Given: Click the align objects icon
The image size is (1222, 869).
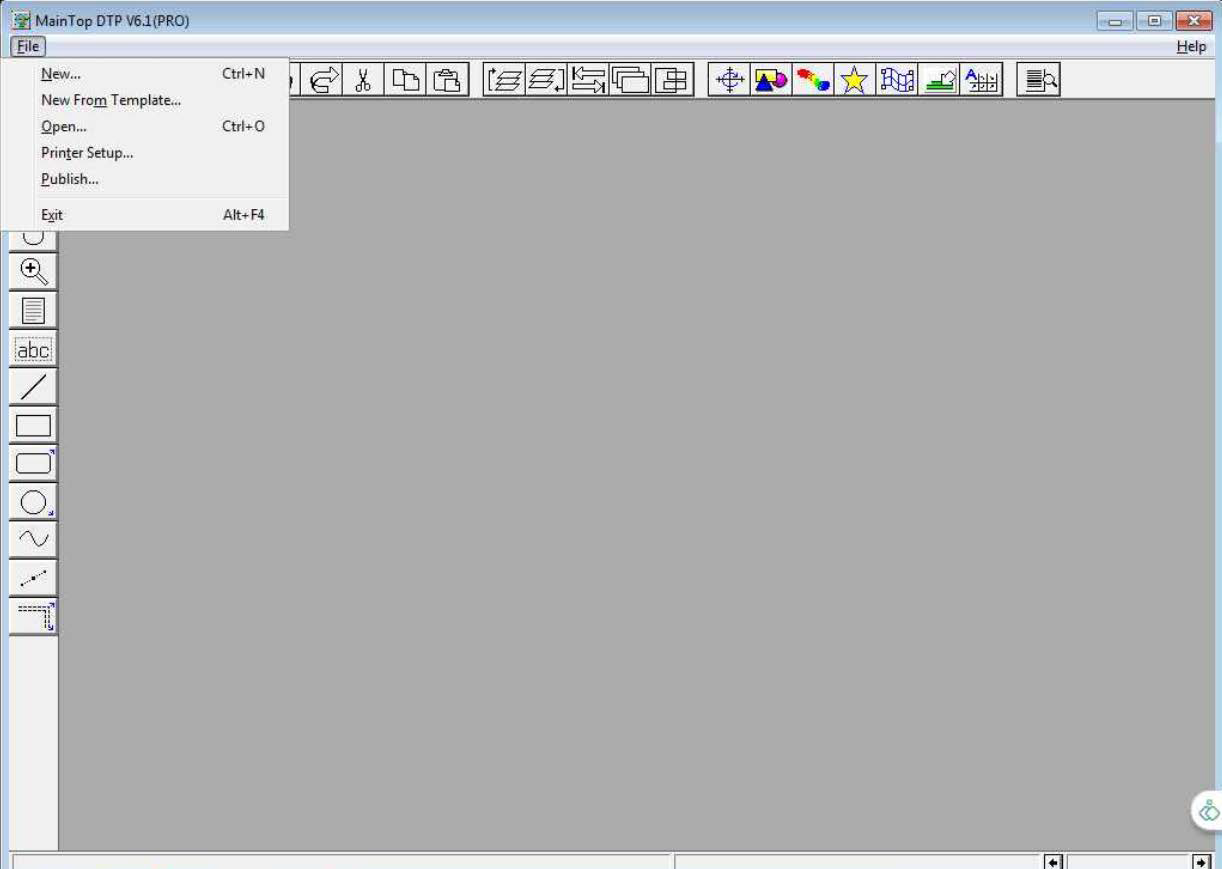Looking at the screenshot, I should coord(673,80).
